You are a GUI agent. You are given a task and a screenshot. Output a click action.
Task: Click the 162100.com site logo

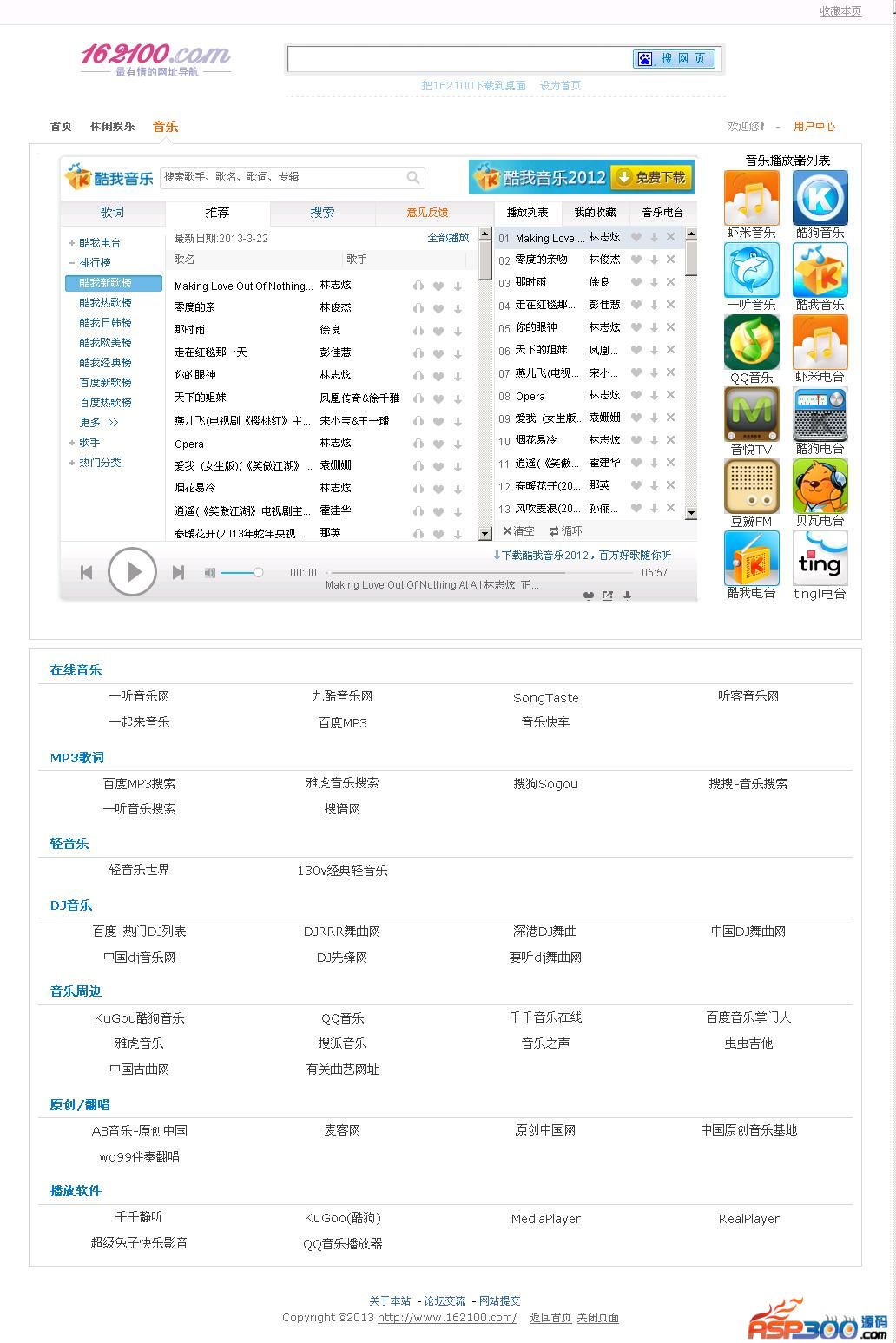tap(156, 59)
